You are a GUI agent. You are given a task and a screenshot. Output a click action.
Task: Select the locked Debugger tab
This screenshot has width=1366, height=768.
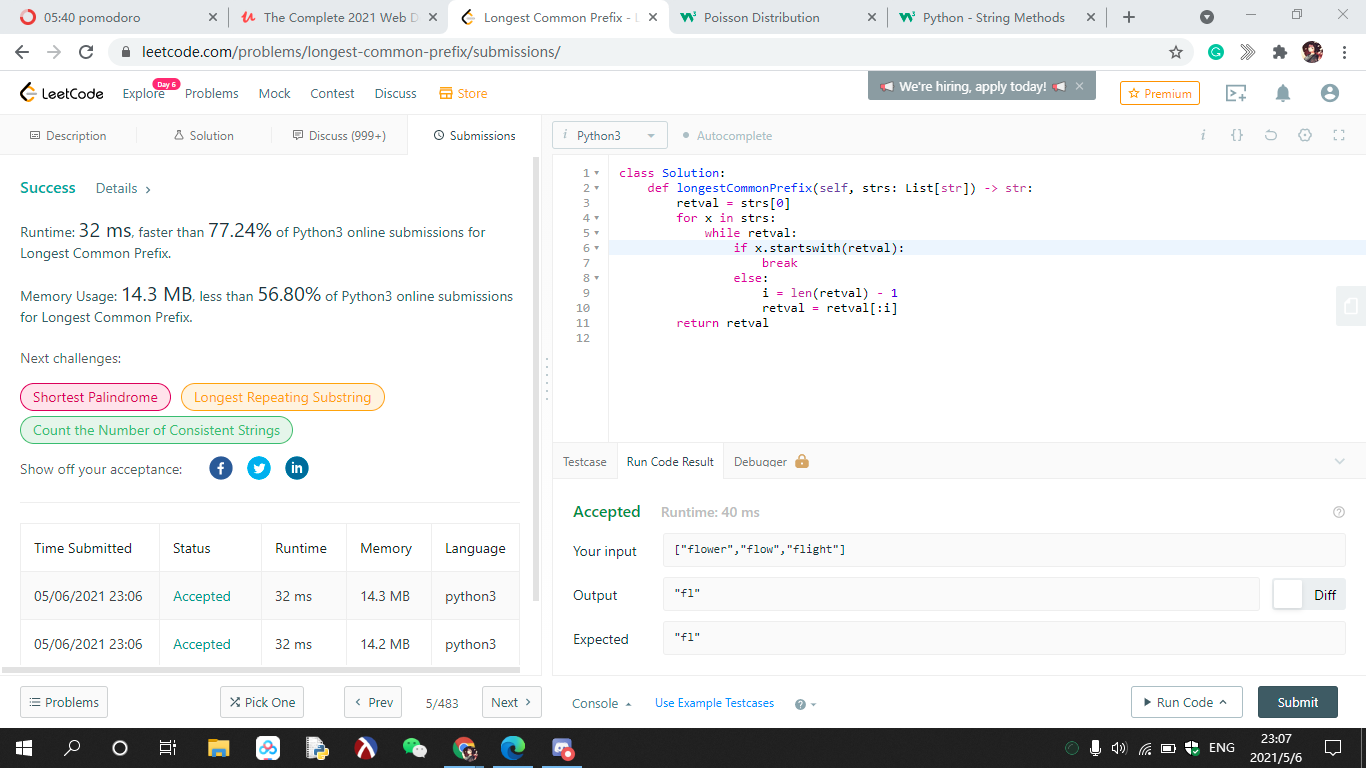click(x=771, y=461)
